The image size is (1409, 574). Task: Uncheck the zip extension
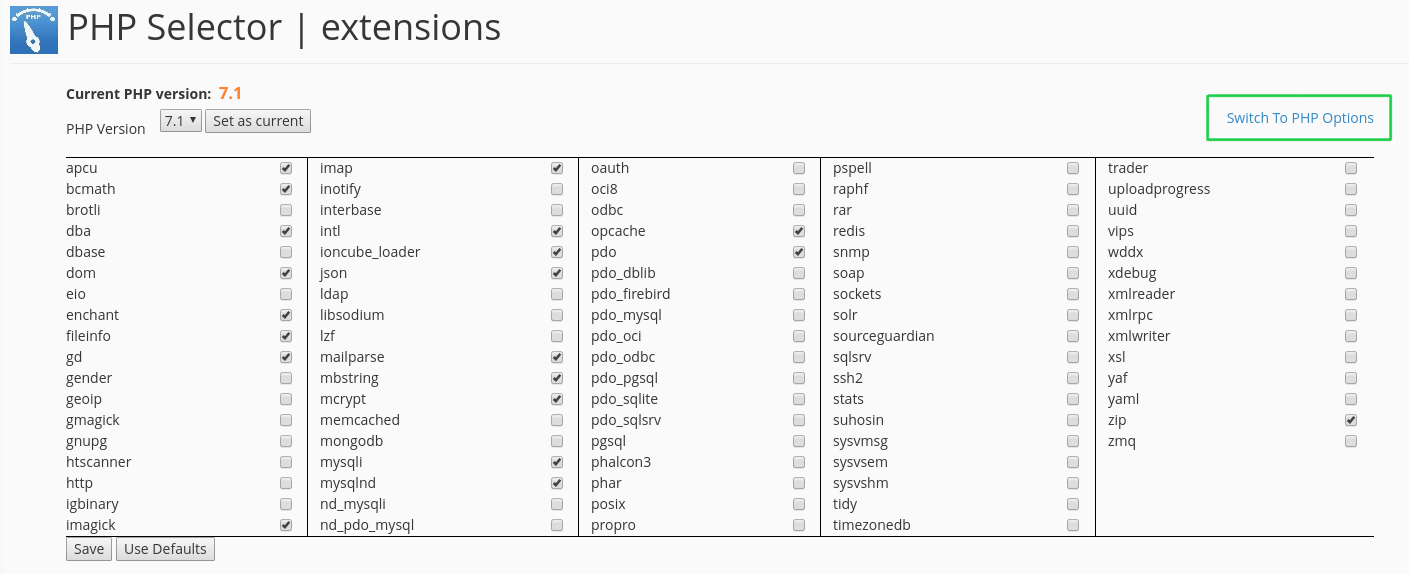[1351, 420]
